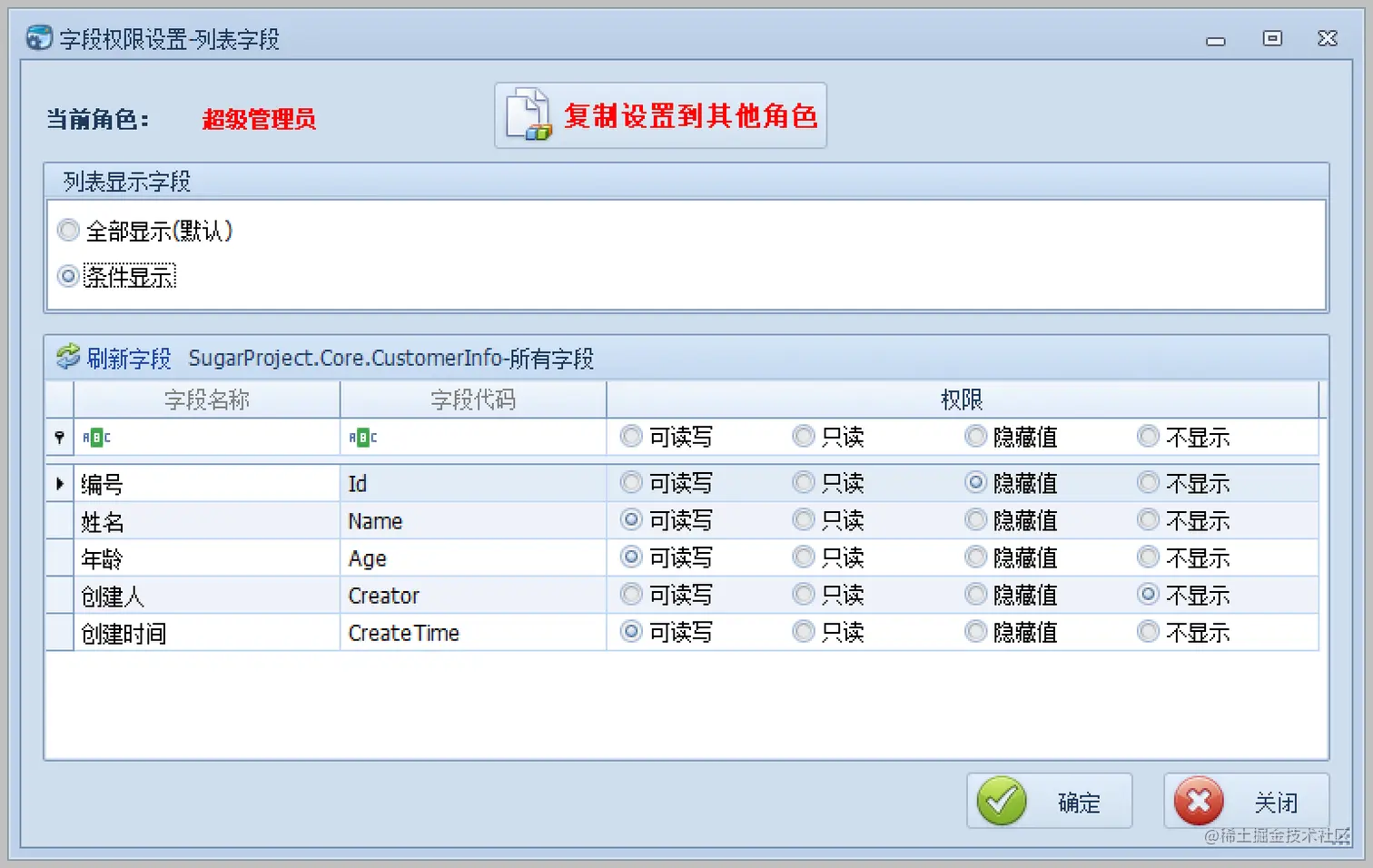Click the Age field code cell
1373x868 pixels.
473,557
